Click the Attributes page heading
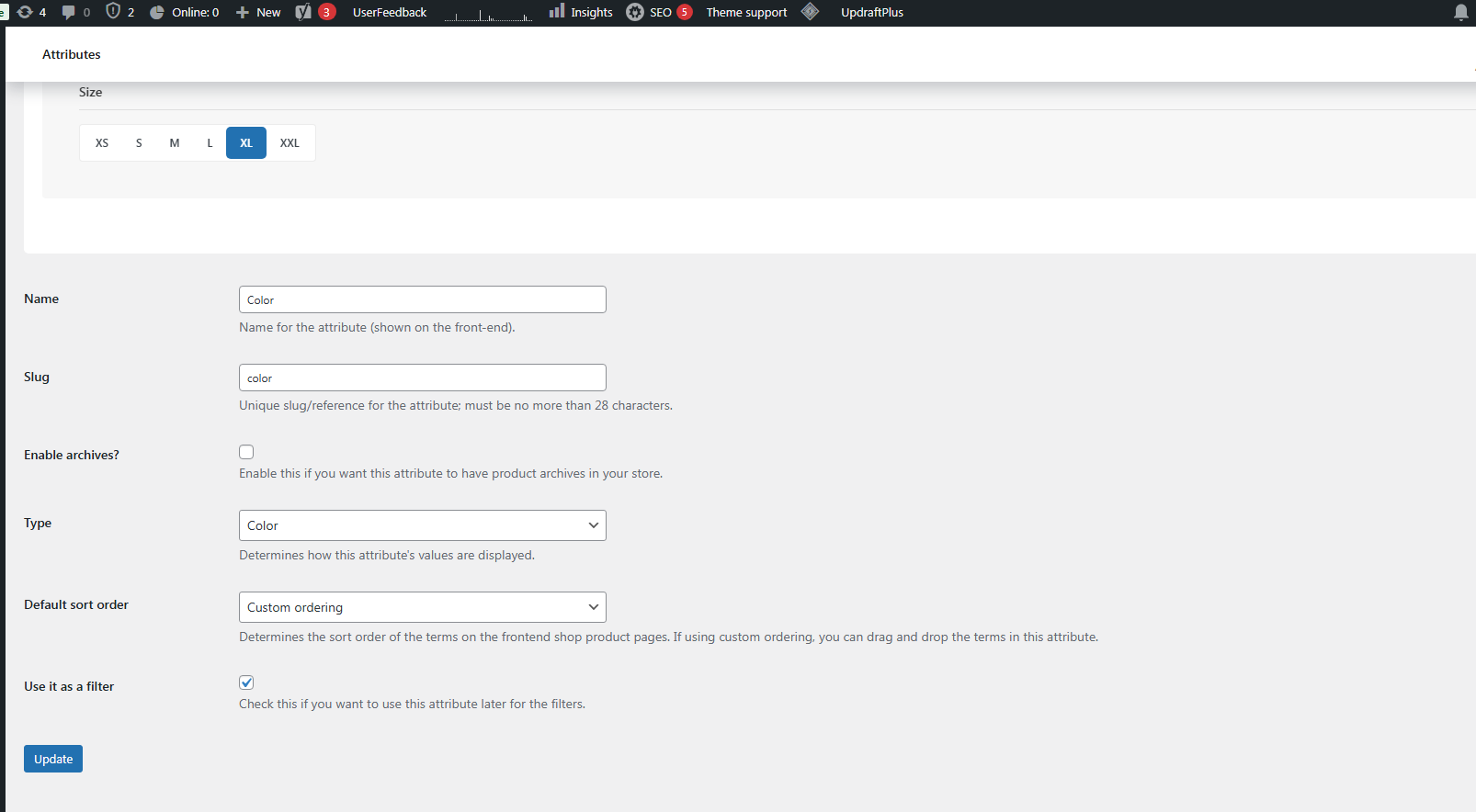Image resolution: width=1476 pixels, height=812 pixels. (x=72, y=54)
